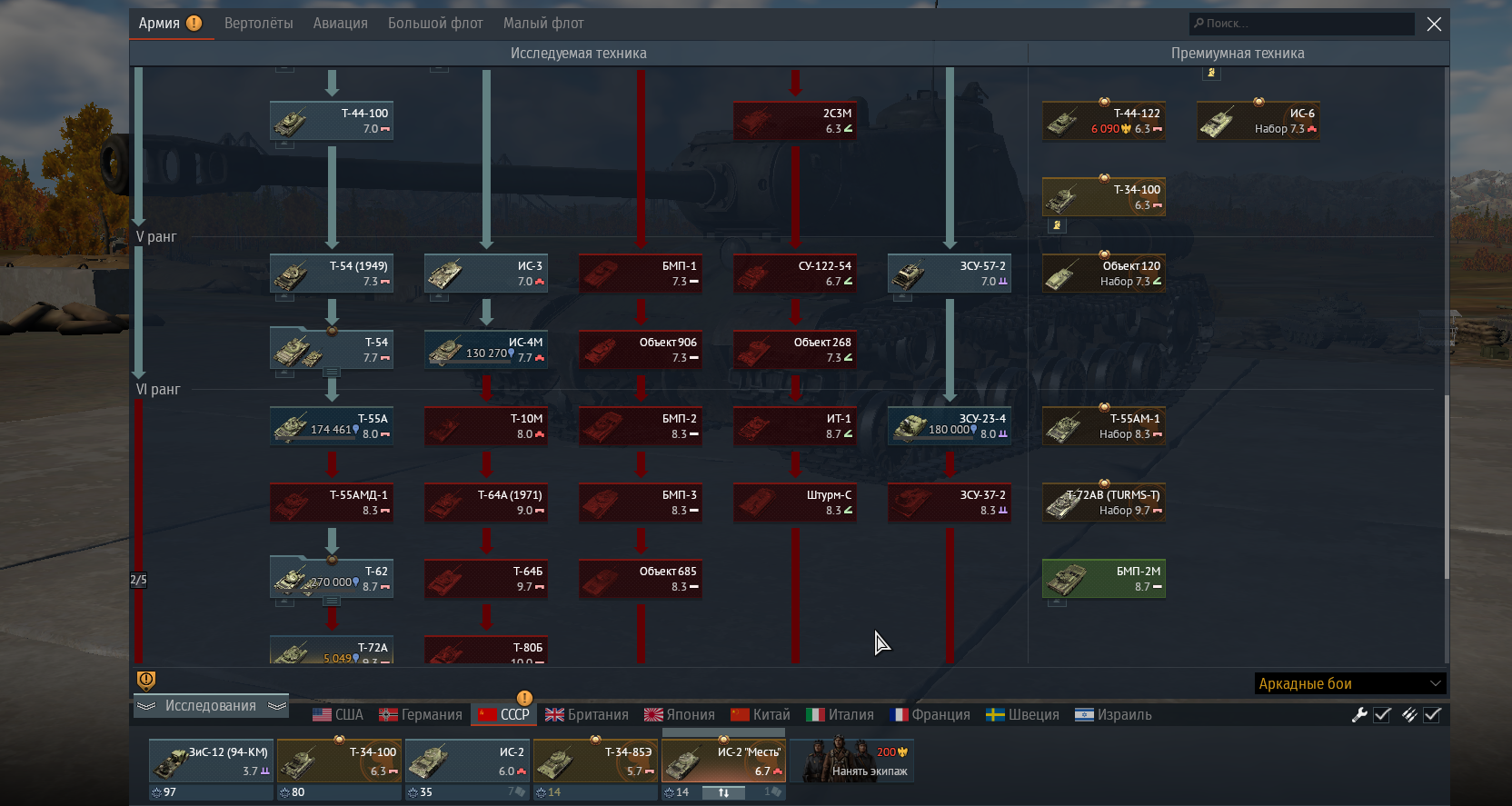Click Нанять экипаж crew button
The width and height of the screenshot is (1512, 806).
point(851,761)
